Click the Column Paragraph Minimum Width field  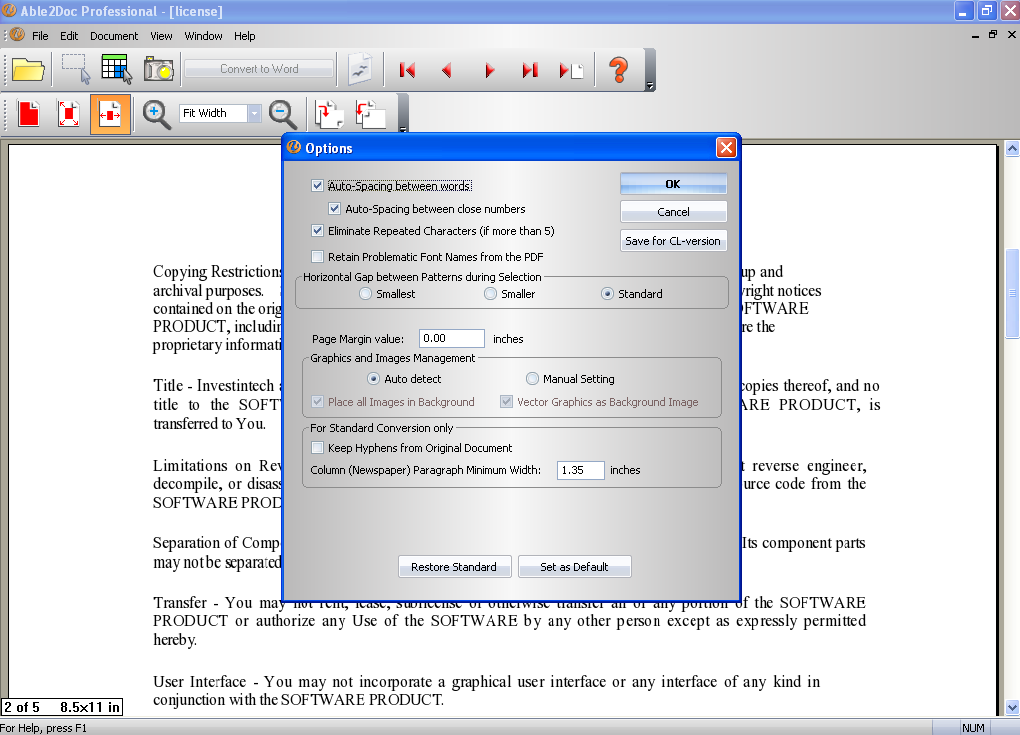(580, 470)
